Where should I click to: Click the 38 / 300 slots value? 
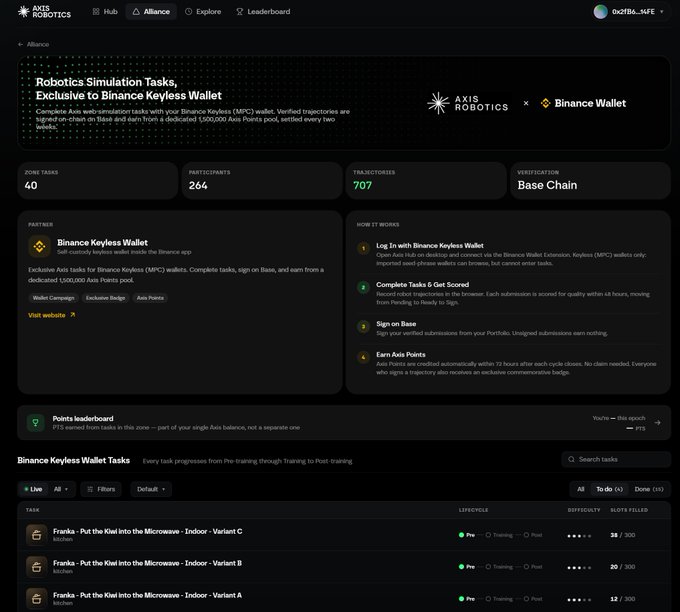point(623,535)
